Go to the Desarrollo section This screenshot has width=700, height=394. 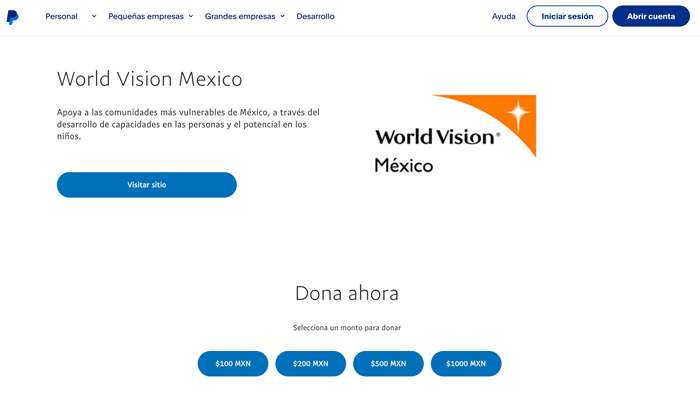coord(315,17)
